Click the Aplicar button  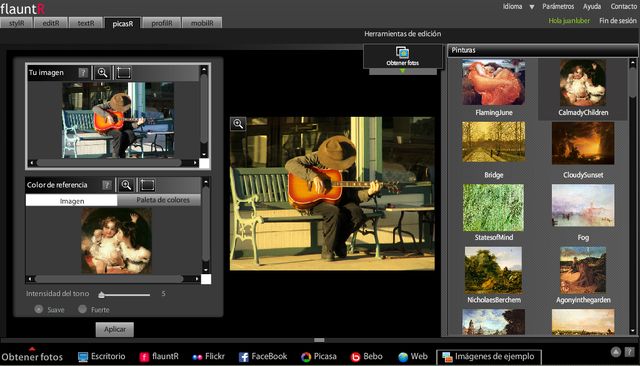[x=115, y=329]
